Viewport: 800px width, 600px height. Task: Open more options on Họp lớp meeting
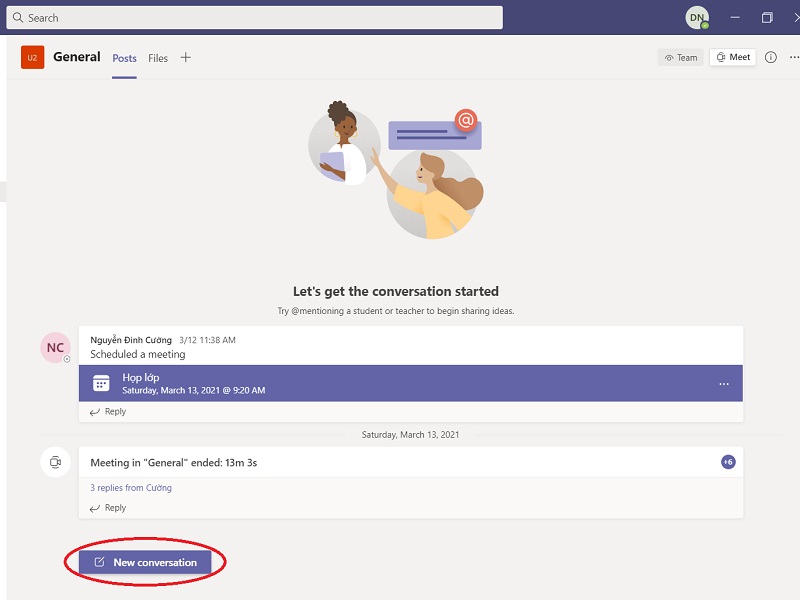click(724, 384)
